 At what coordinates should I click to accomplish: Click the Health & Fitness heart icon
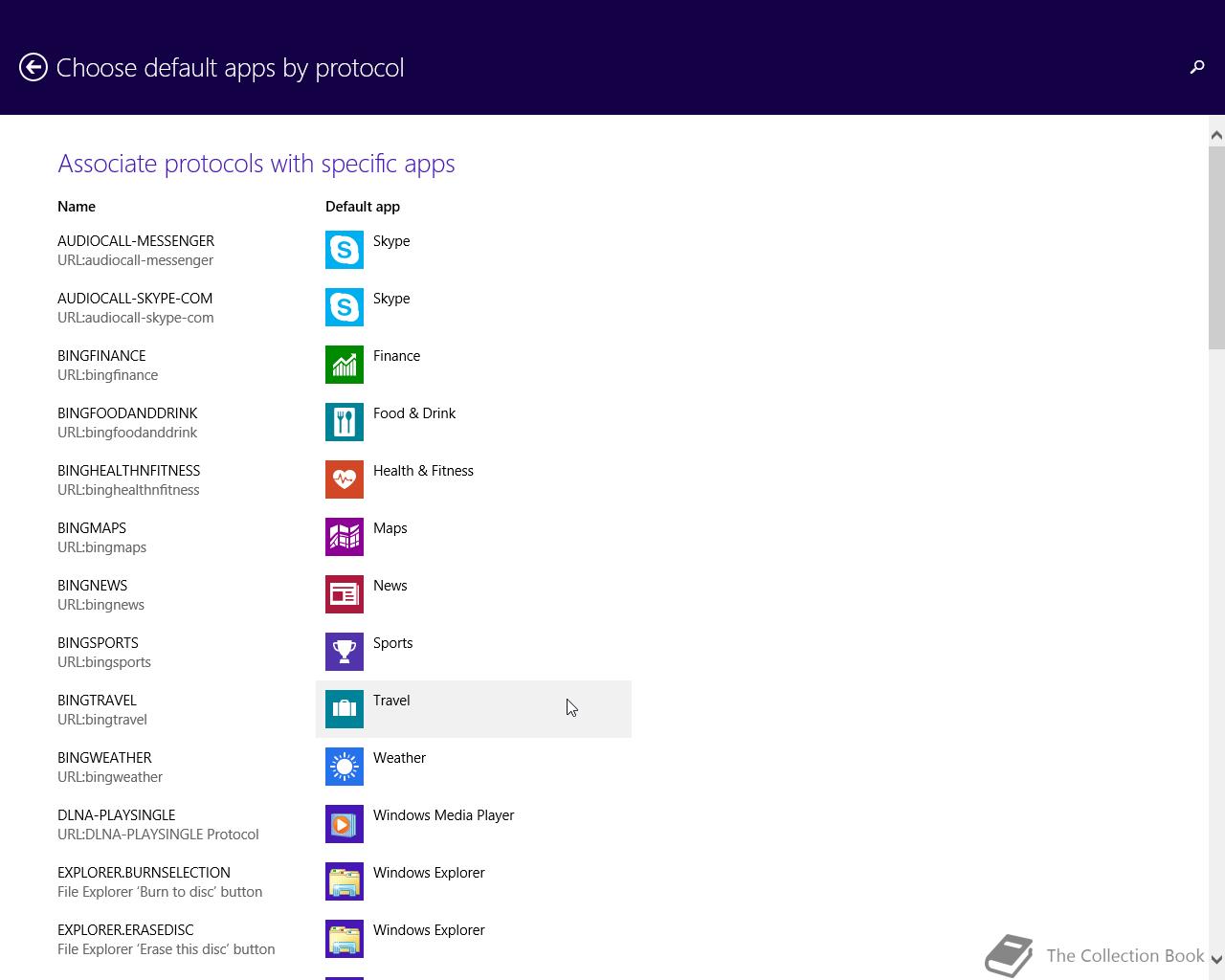click(345, 479)
